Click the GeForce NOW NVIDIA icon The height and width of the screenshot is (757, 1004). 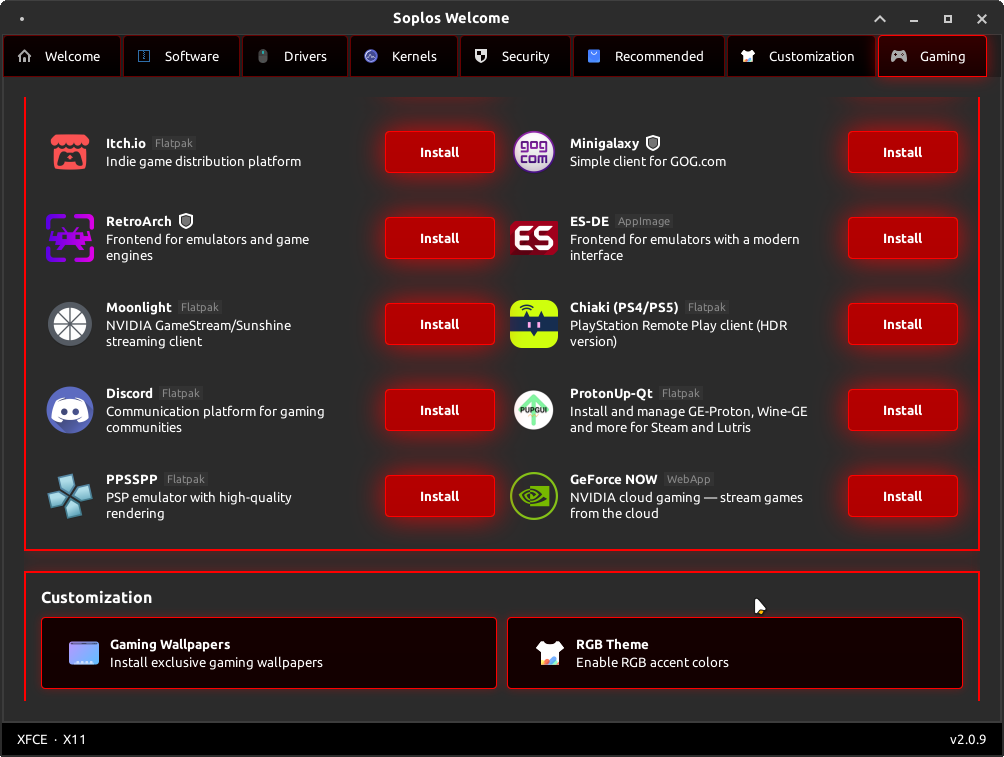[534, 496]
